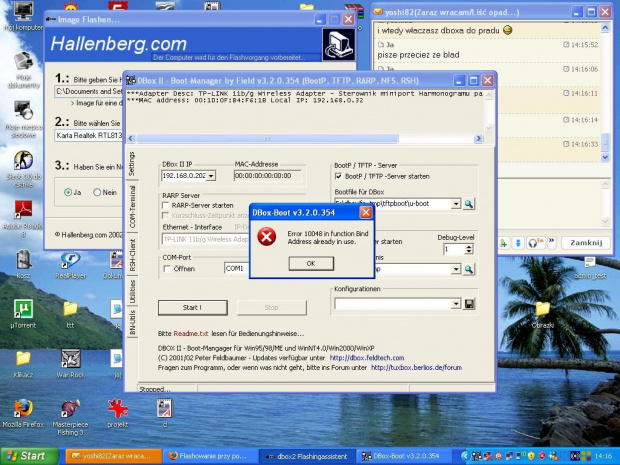
Task: Click the magnifier icon next to the directory field
Action: pos(469,270)
